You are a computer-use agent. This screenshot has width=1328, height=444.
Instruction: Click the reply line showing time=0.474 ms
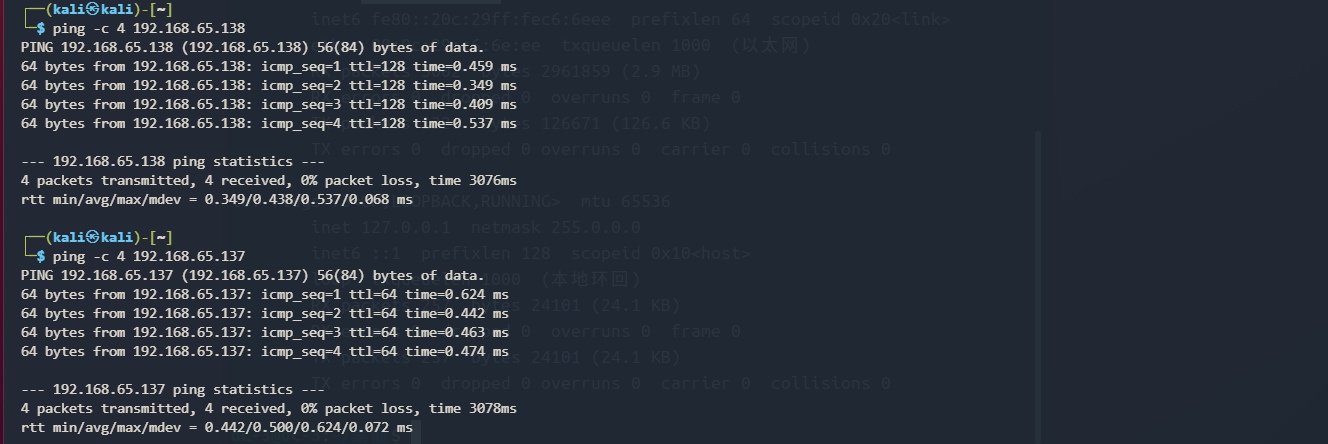264,351
